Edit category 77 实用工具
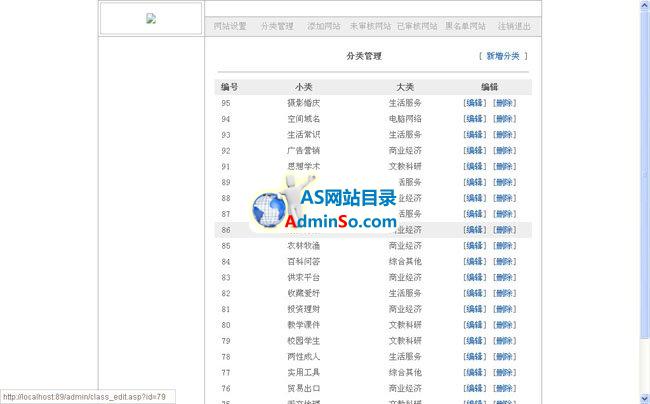This screenshot has width=650, height=404. [475, 373]
